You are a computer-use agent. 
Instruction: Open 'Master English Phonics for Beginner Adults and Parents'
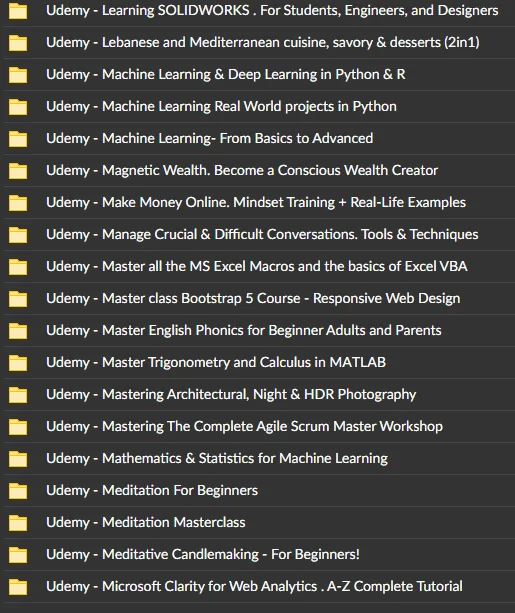(272, 331)
